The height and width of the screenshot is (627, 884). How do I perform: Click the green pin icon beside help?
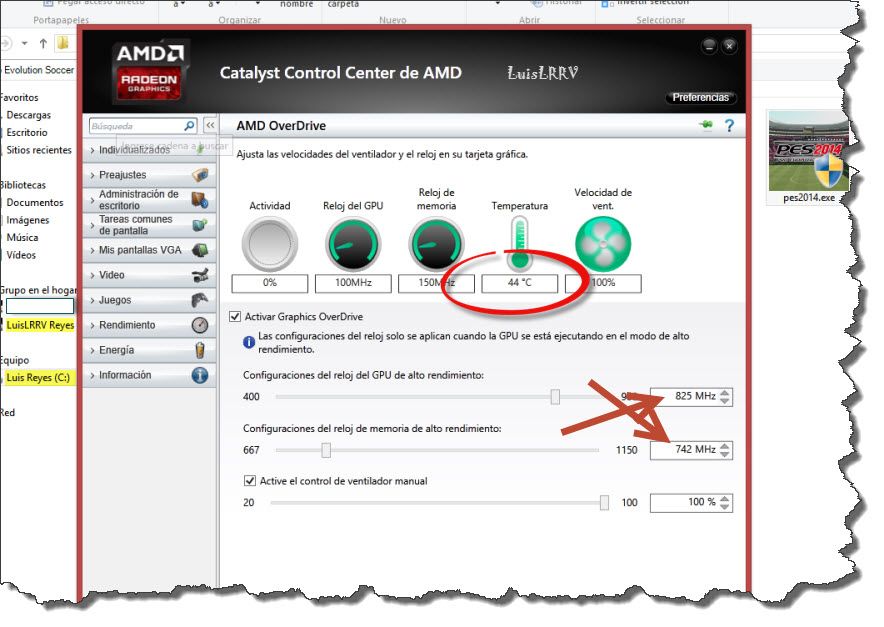point(706,125)
